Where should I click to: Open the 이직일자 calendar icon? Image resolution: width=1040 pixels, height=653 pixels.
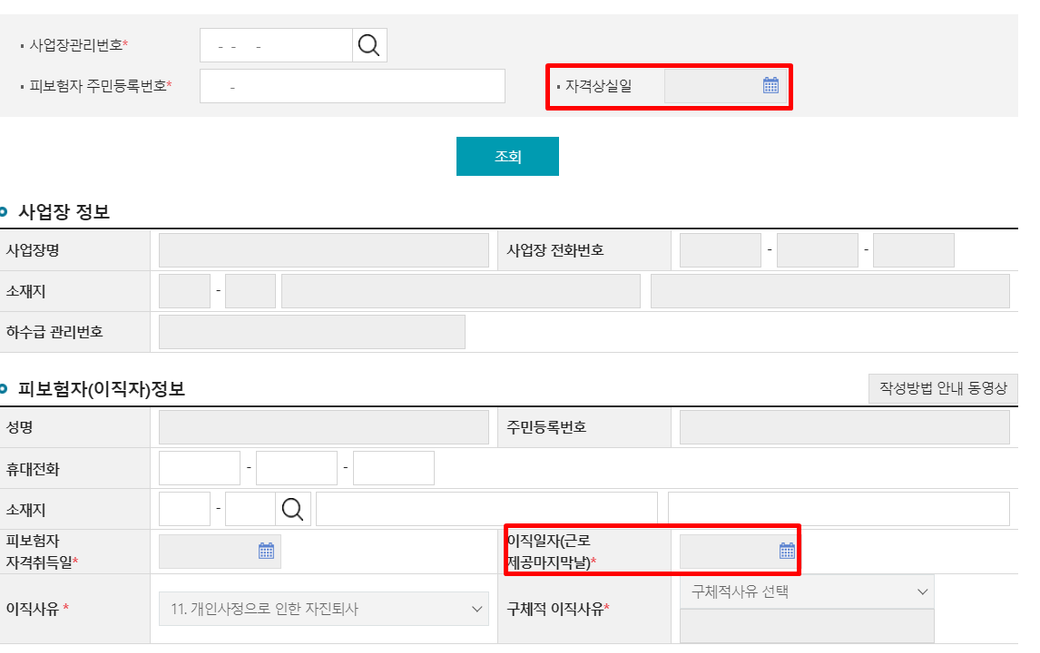click(x=787, y=551)
